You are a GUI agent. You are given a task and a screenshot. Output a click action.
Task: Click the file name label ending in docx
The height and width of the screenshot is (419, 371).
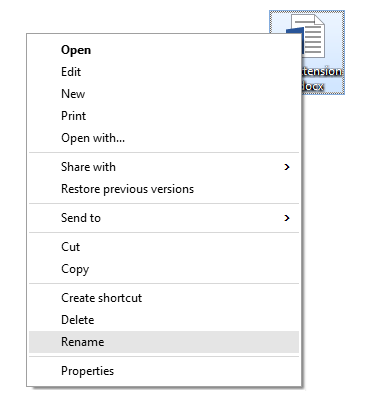pos(322,79)
